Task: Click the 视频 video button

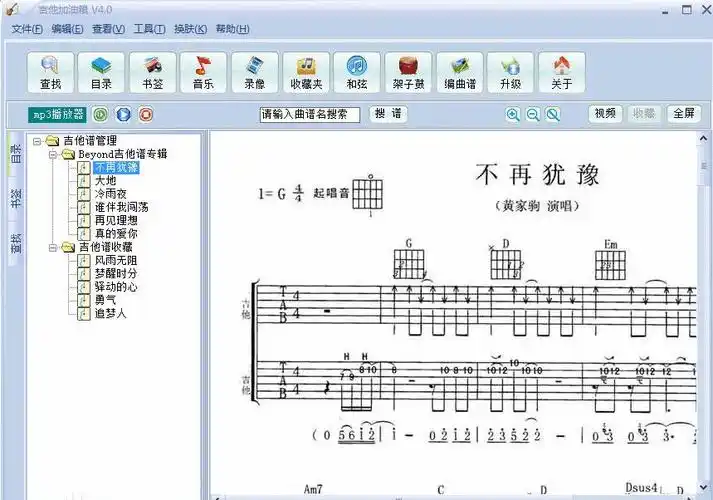Action: [x=605, y=113]
